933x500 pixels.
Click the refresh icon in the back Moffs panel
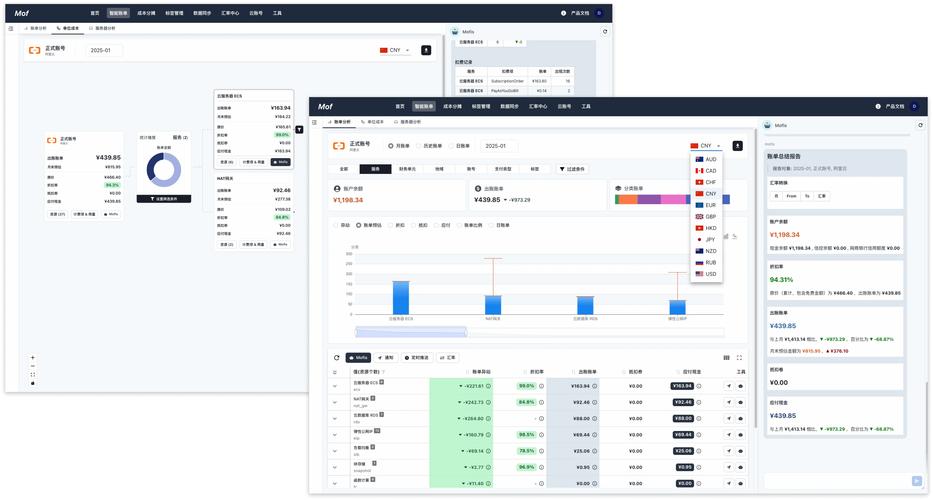coord(605,32)
